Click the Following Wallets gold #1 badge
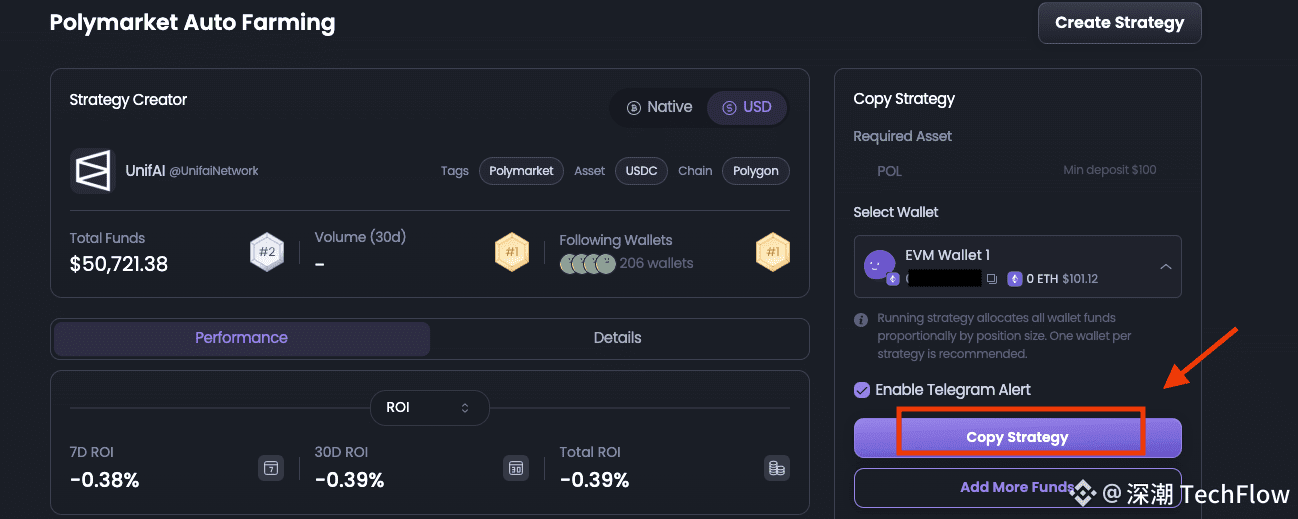This screenshot has width=1298, height=519. click(x=772, y=253)
